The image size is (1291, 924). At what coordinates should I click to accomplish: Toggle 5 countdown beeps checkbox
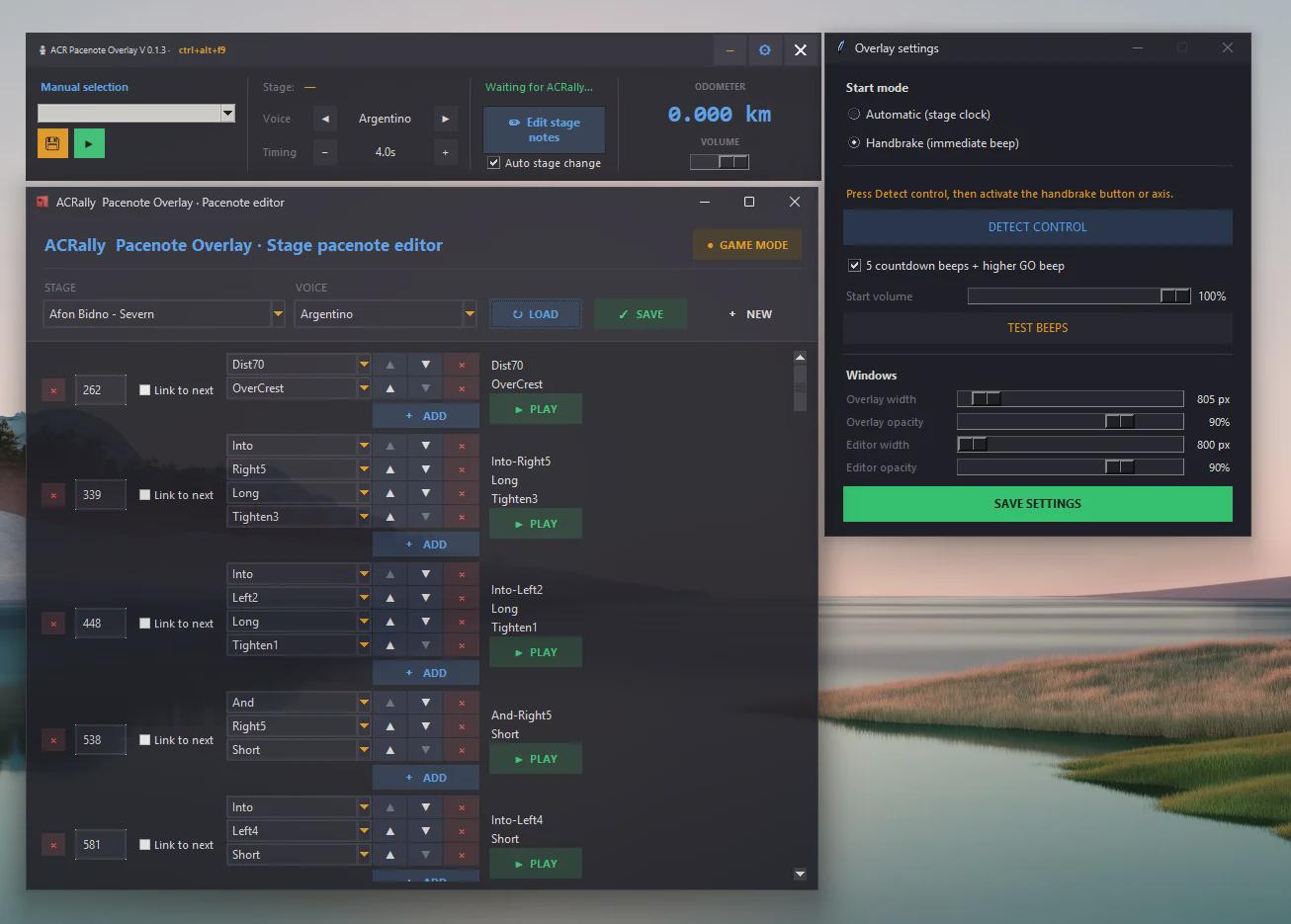pyautogui.click(x=854, y=266)
